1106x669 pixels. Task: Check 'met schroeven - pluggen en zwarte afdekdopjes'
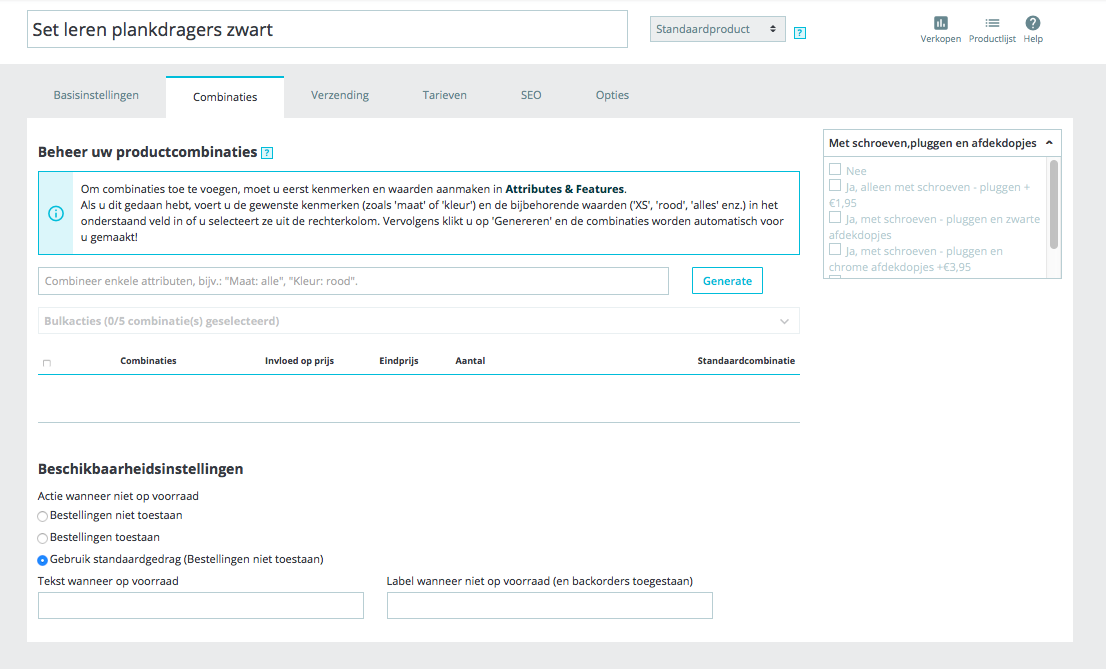[x=835, y=217]
